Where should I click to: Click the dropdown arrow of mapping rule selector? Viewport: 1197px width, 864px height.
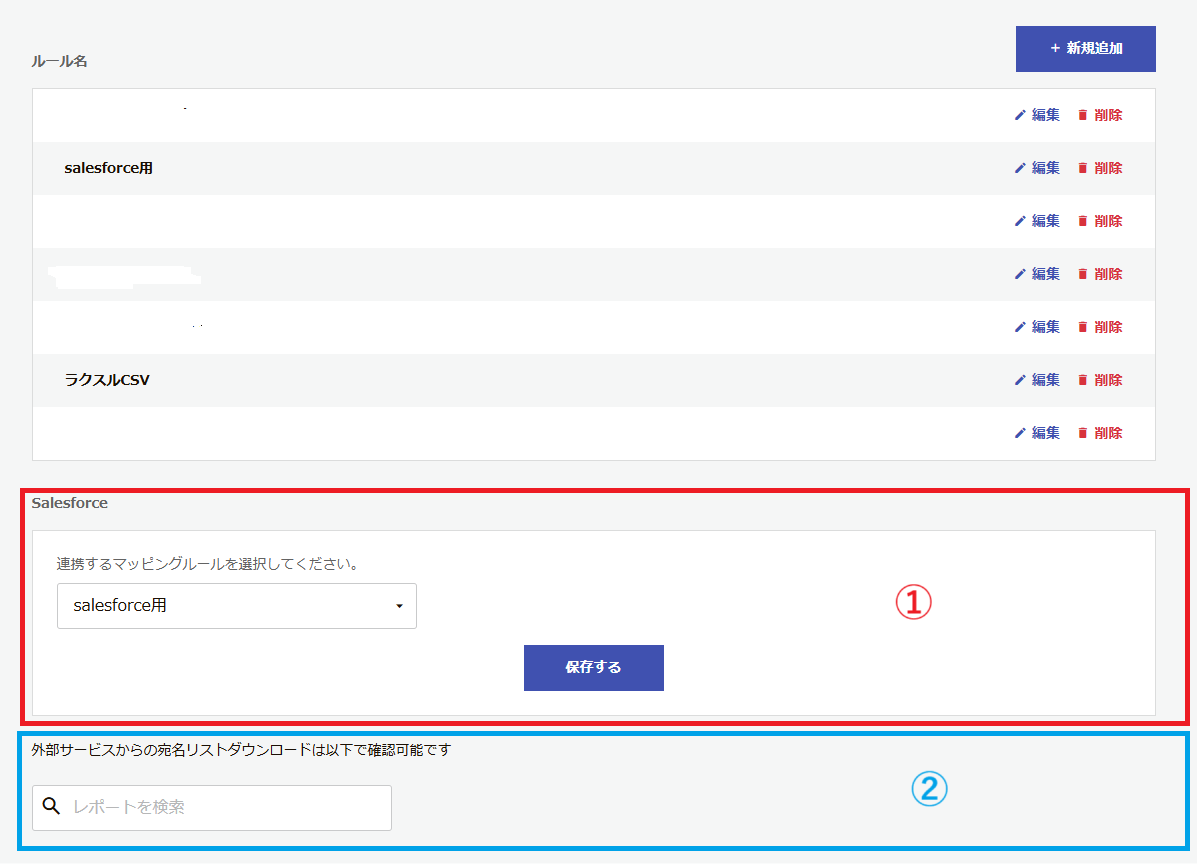click(x=399, y=606)
